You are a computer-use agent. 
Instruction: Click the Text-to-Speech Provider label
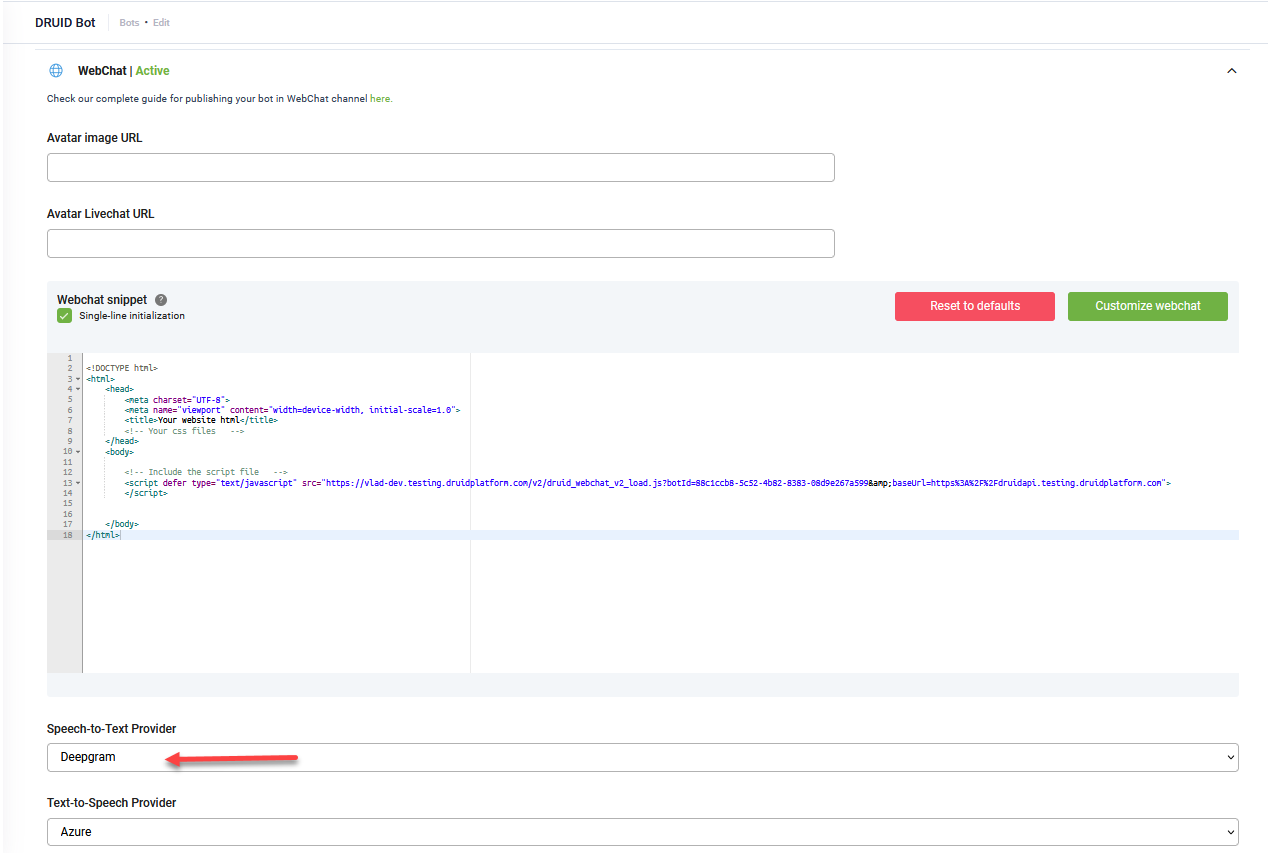pyautogui.click(x=112, y=803)
